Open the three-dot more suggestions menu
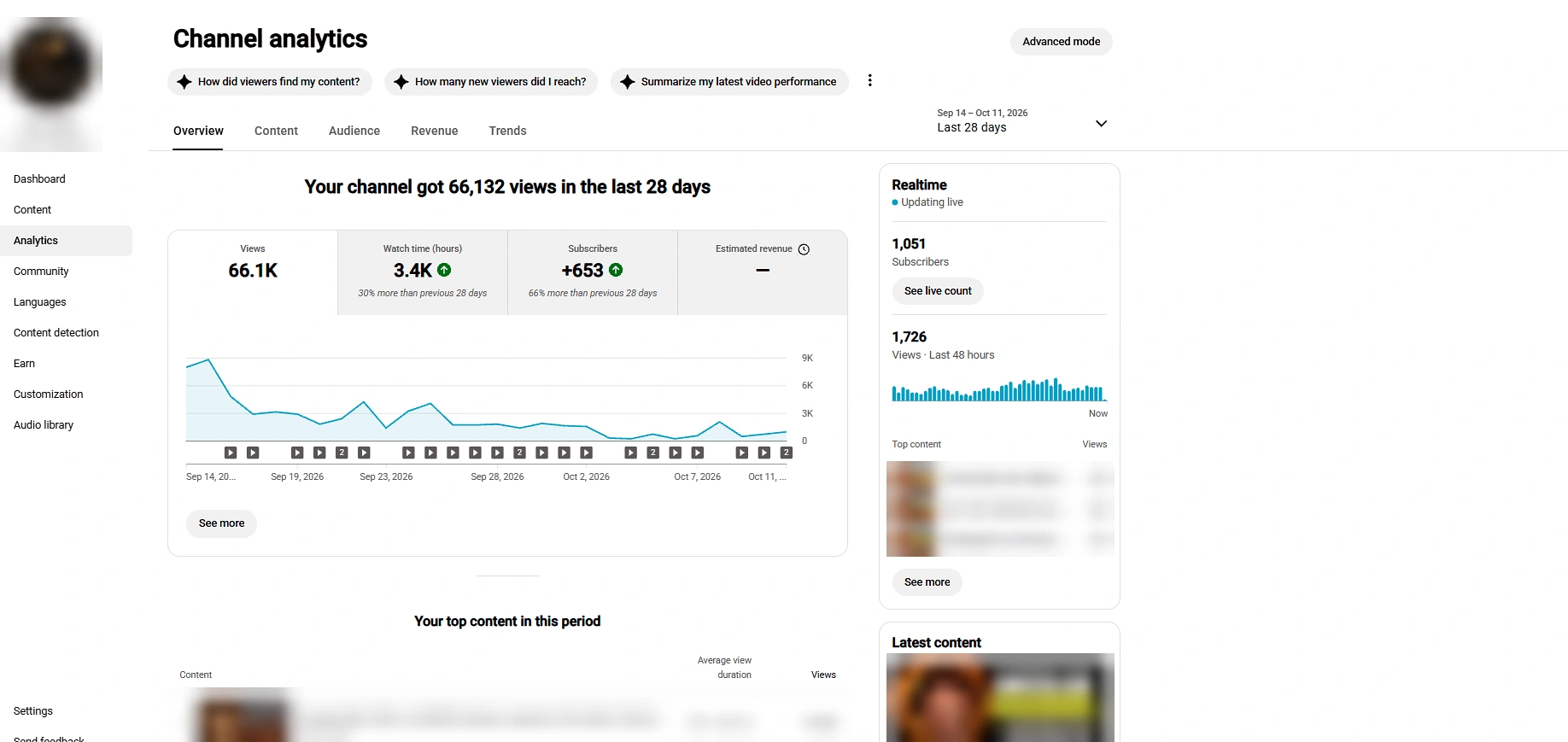Screen dimensions: 1568x742 [869, 80]
